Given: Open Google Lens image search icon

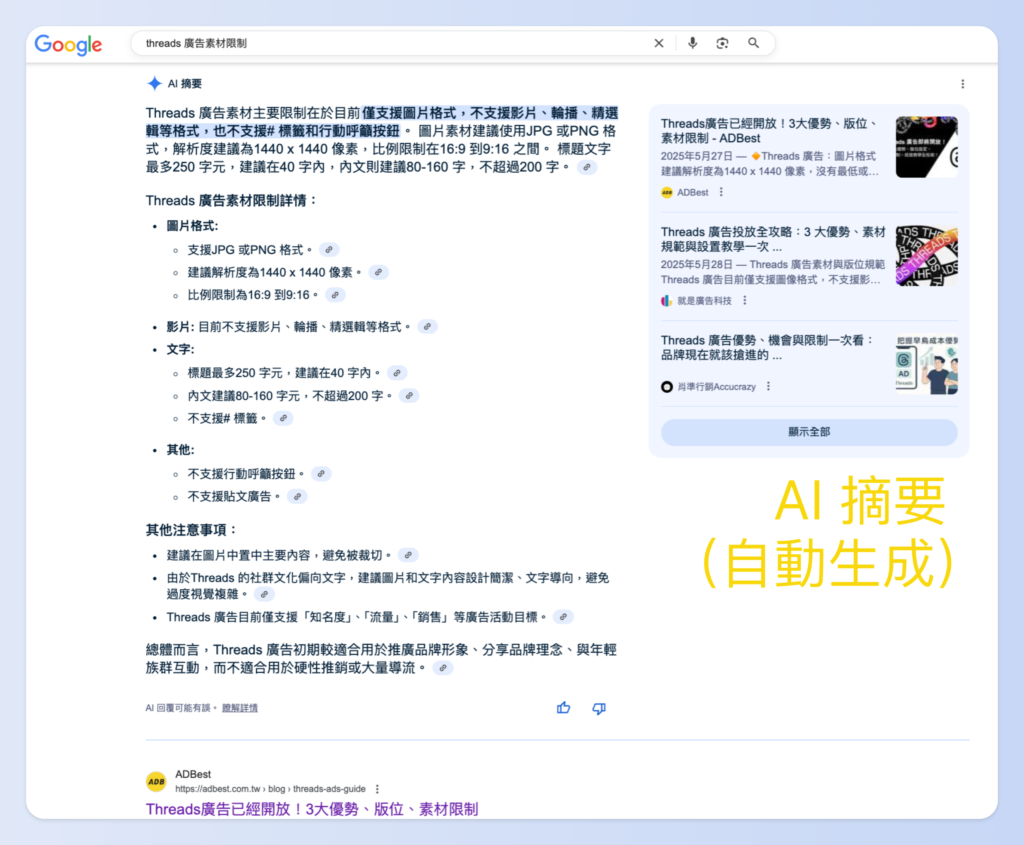Looking at the screenshot, I should click(722, 43).
